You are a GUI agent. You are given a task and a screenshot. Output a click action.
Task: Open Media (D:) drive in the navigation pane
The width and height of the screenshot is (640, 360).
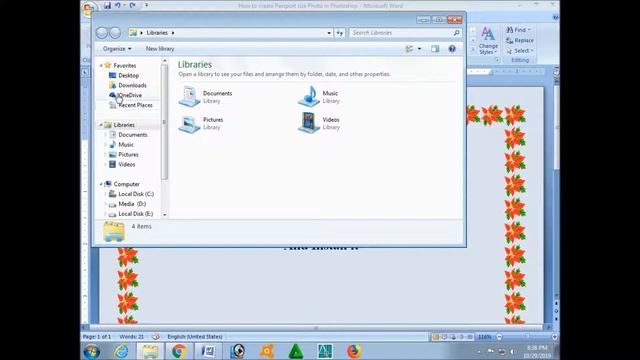pos(127,204)
